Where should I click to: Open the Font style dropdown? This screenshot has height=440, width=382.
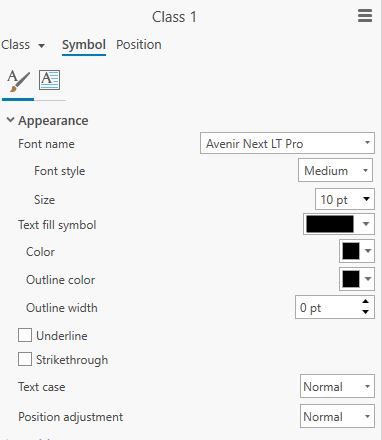[335, 171]
